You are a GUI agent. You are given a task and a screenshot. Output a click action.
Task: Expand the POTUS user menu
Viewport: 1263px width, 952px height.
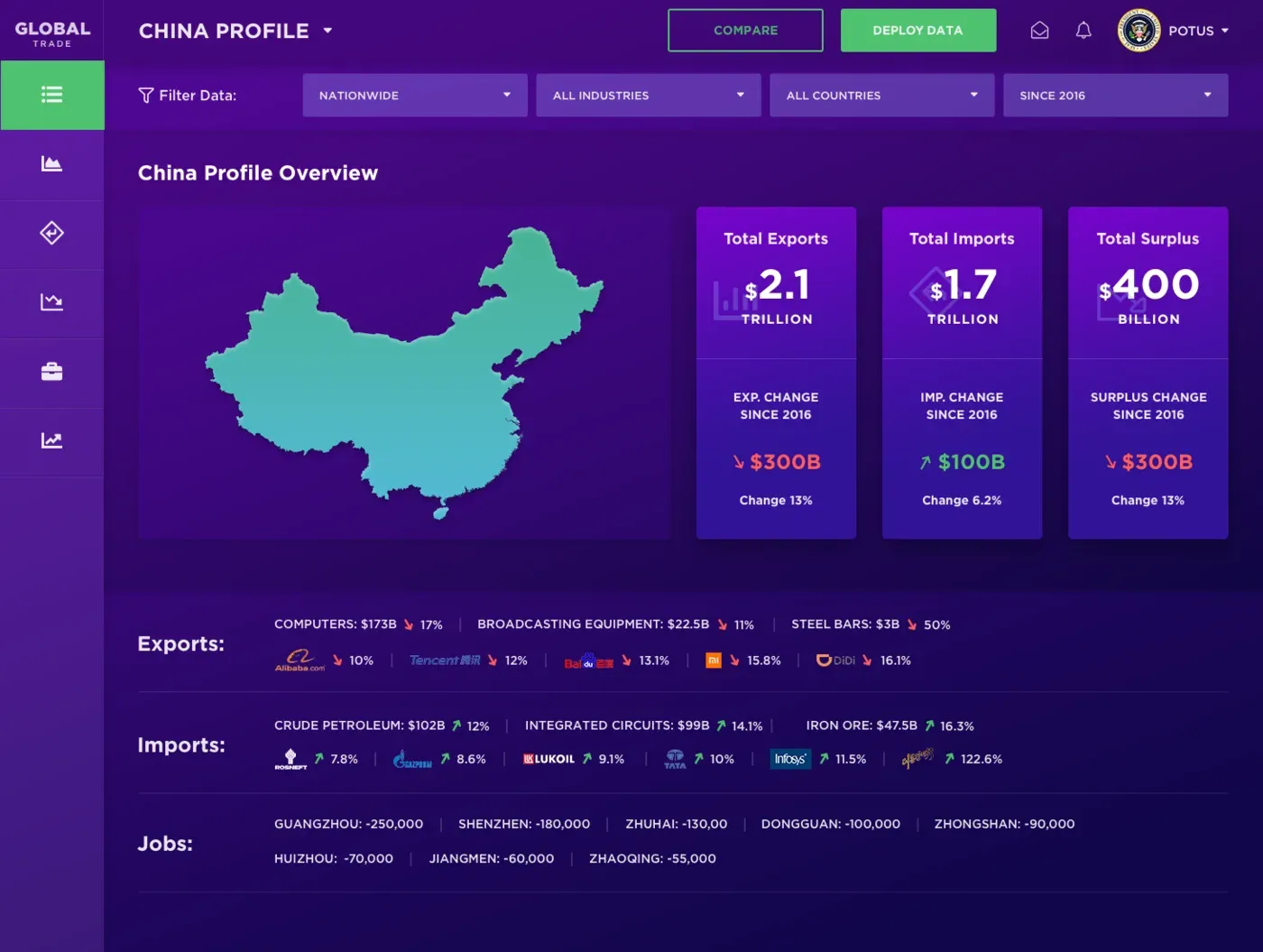tap(1199, 31)
